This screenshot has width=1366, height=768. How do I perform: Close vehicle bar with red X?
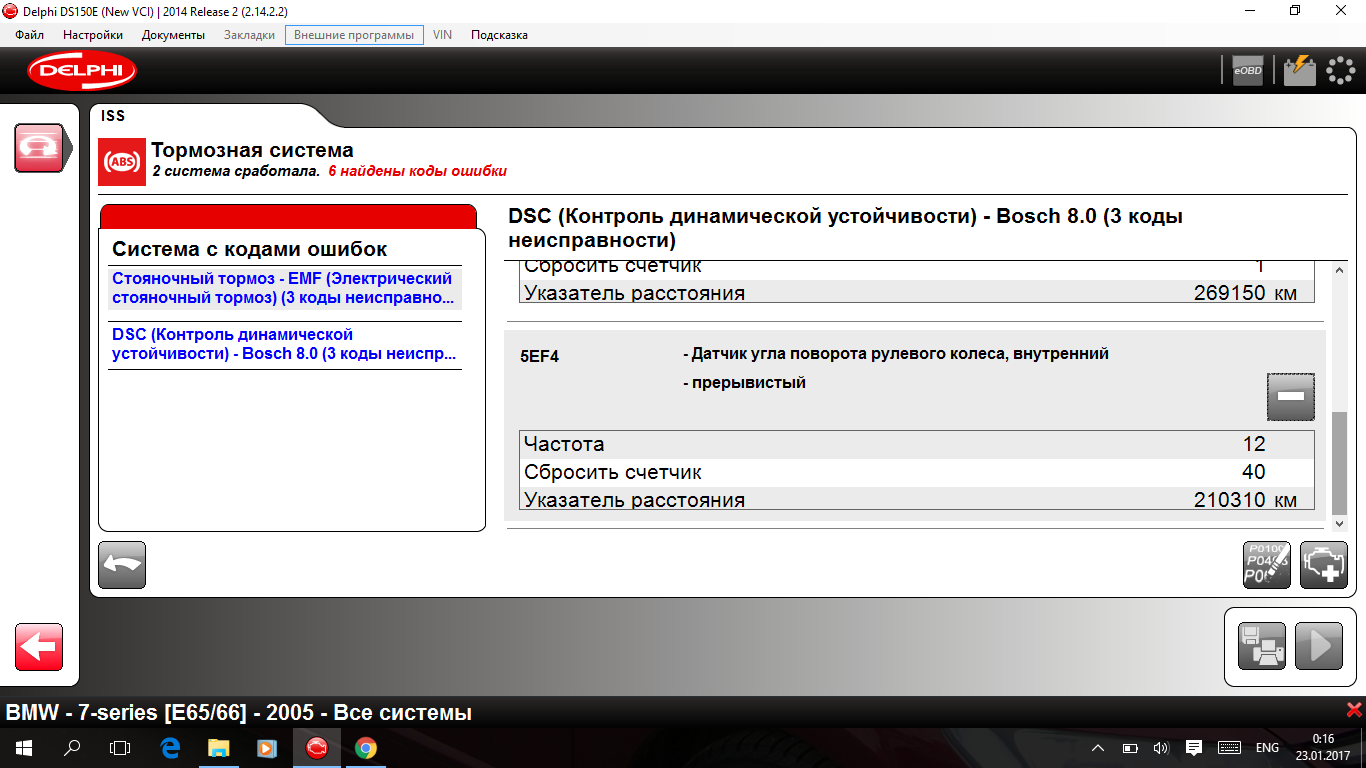click(1354, 710)
